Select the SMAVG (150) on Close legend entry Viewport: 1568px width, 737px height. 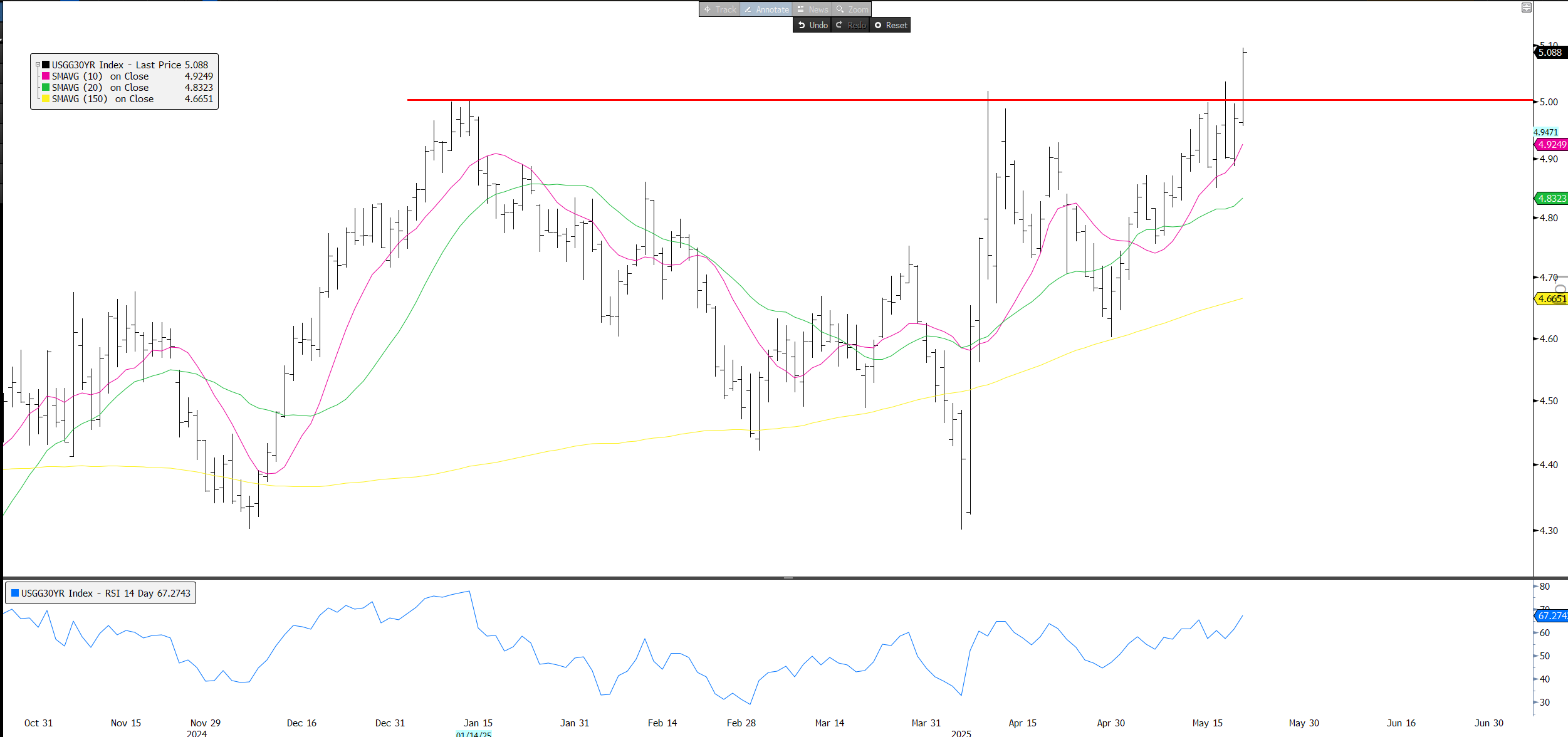coord(103,99)
